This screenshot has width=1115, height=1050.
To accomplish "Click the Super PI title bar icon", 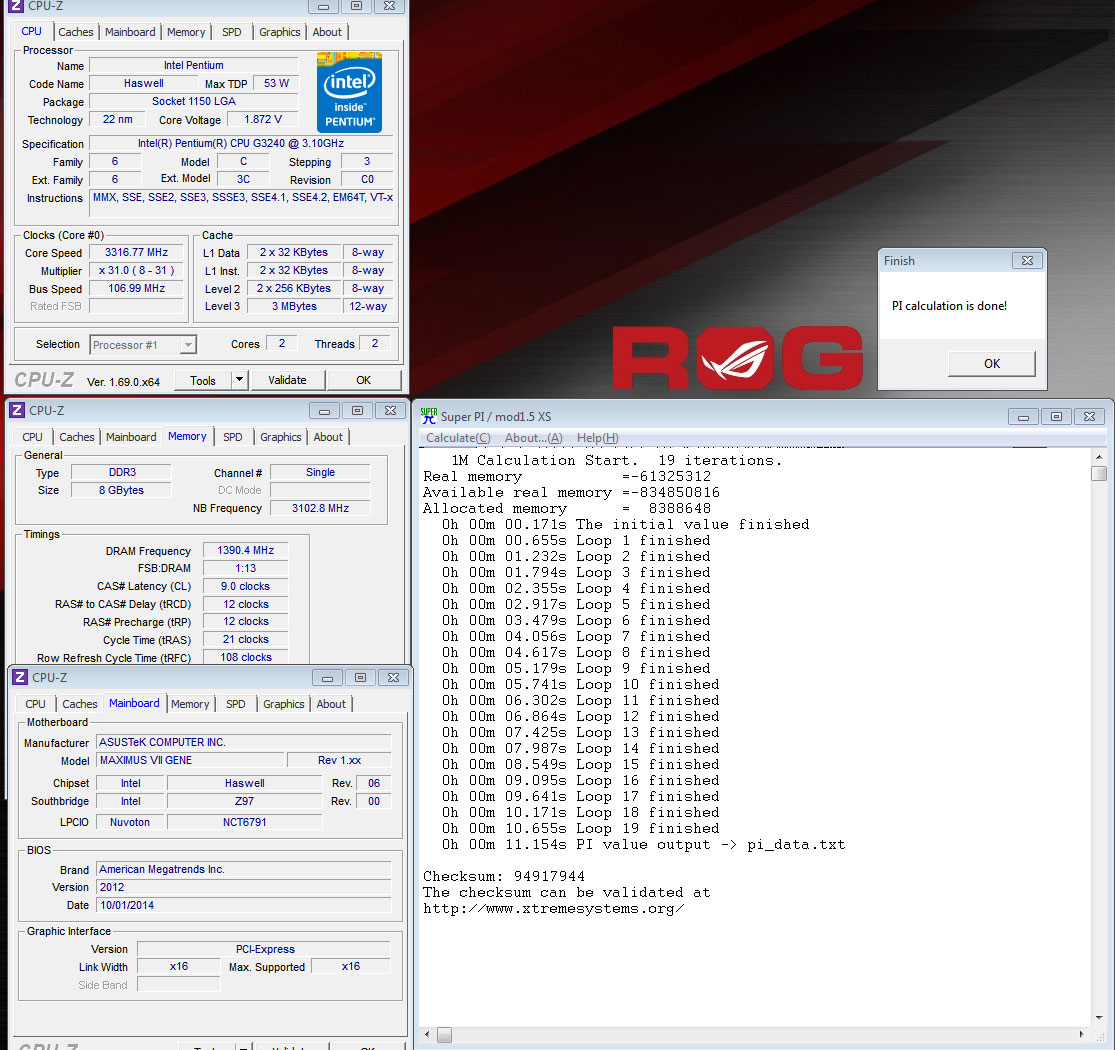I will coord(429,416).
